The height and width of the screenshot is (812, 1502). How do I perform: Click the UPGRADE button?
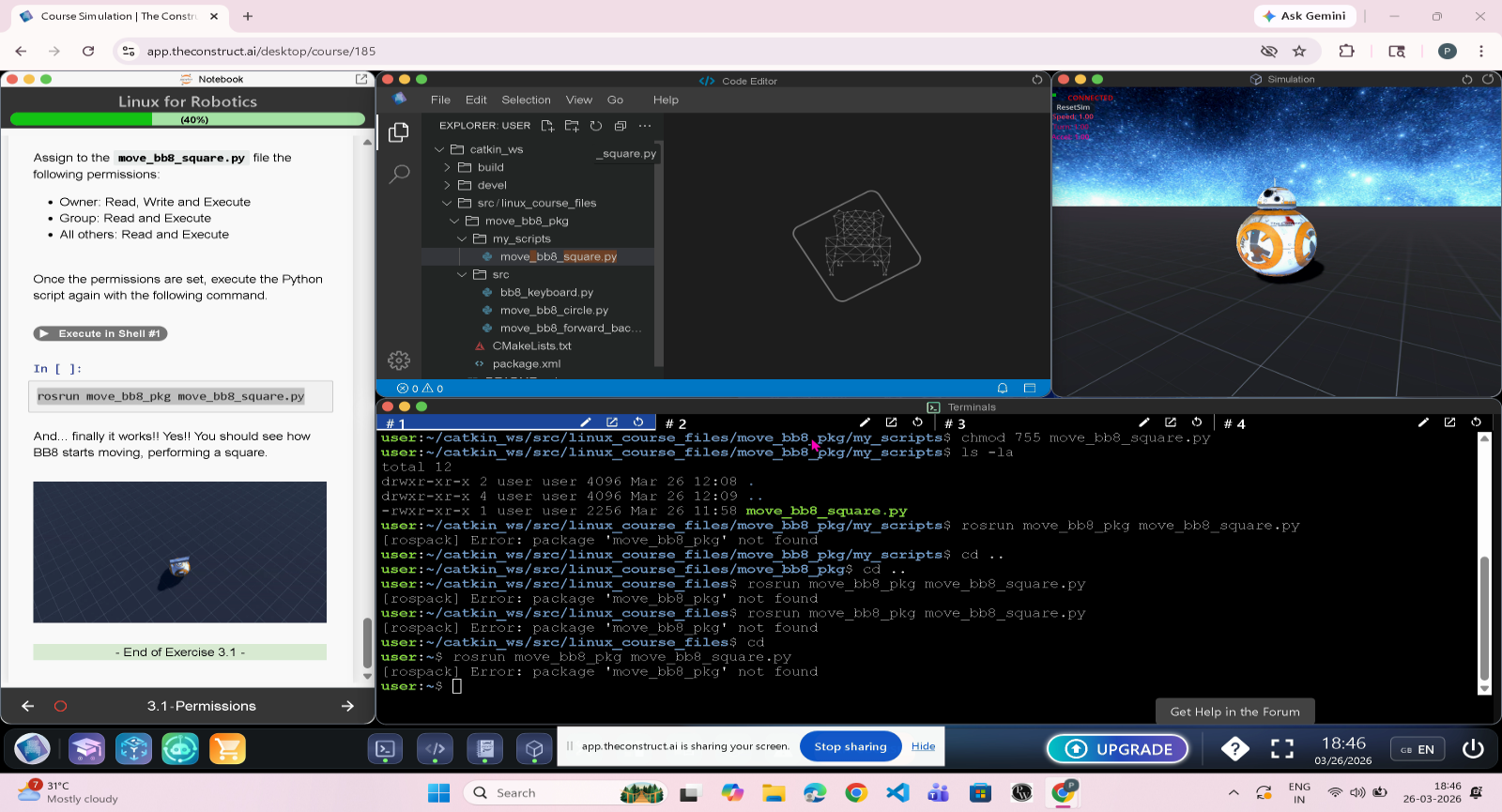(1117, 749)
